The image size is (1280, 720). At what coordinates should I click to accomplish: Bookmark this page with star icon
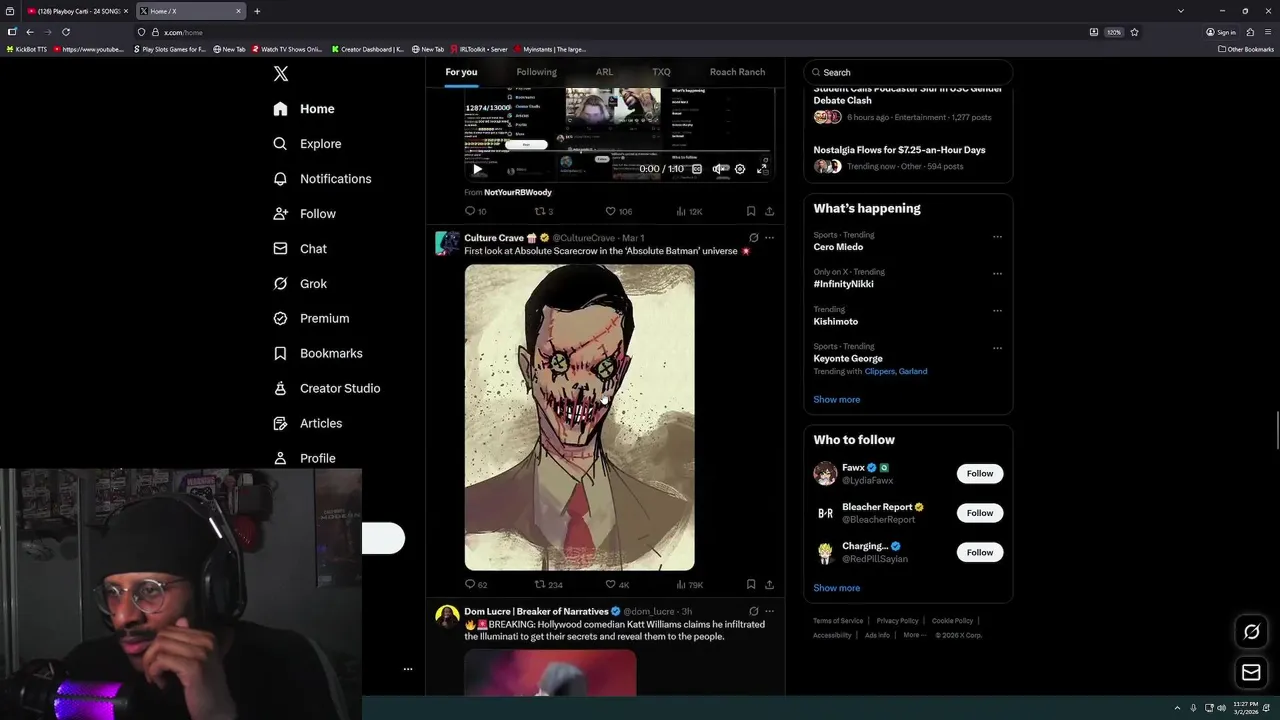point(1134,32)
